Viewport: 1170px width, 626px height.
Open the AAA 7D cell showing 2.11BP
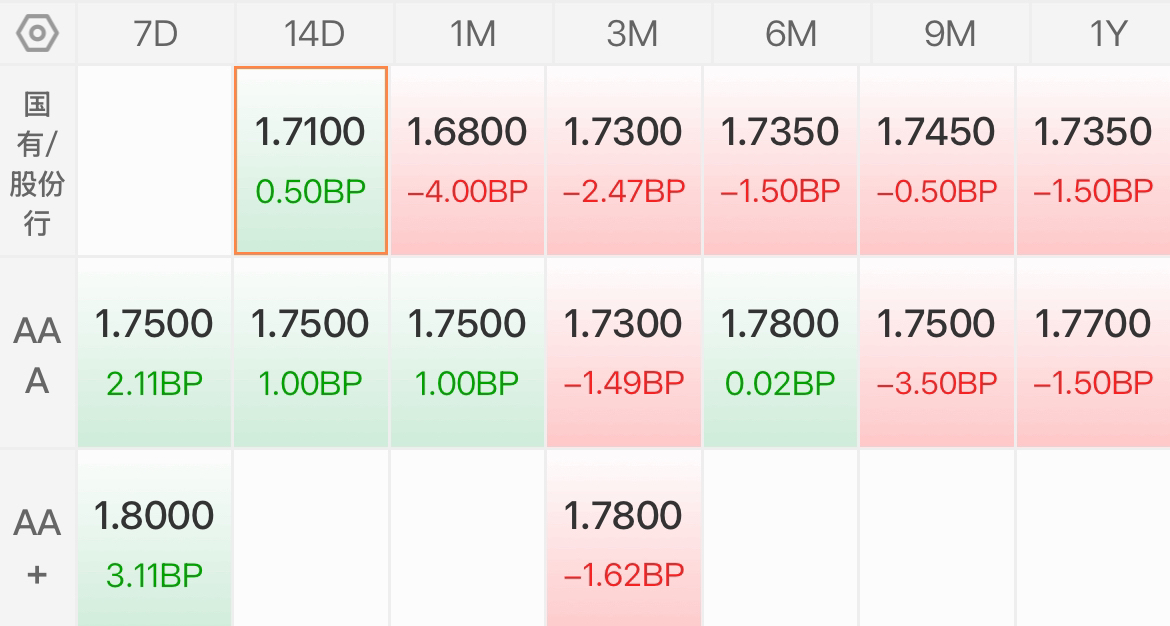pos(154,352)
